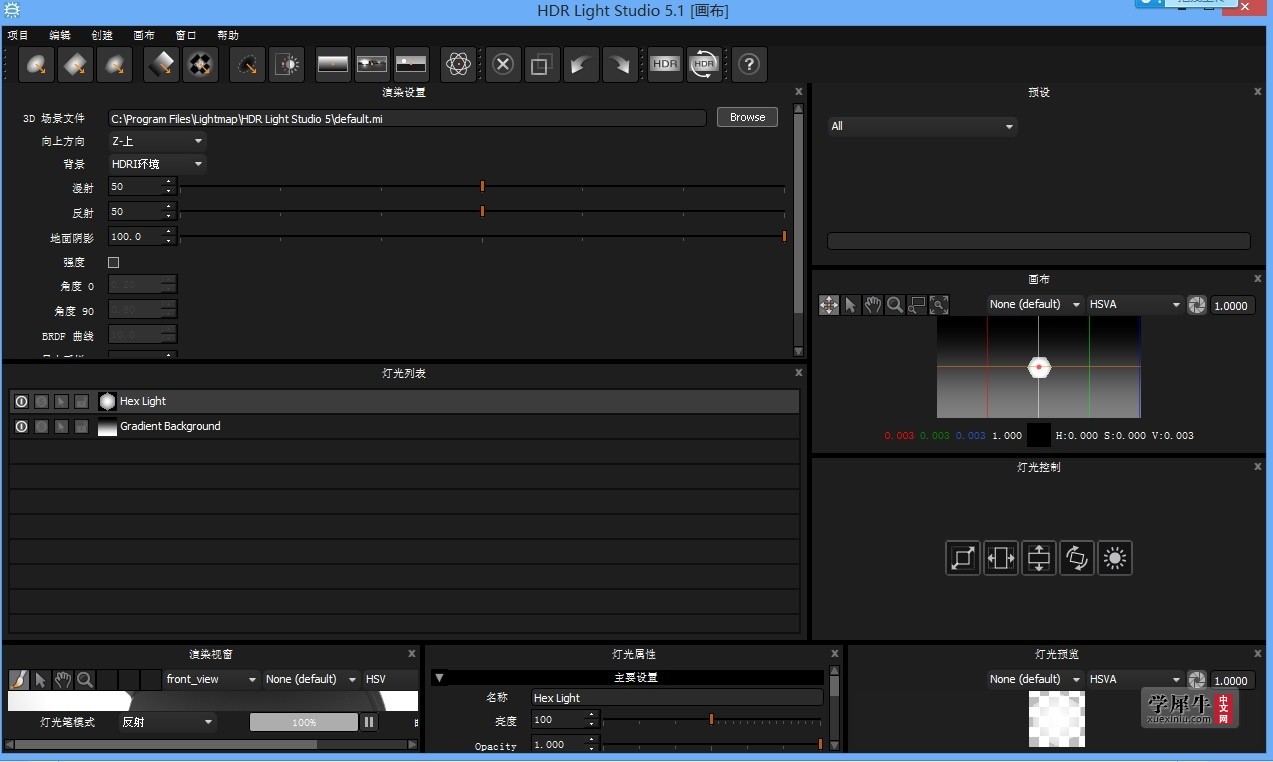
Task: Click the sun half-circle toolbar icon
Action: tap(287, 64)
